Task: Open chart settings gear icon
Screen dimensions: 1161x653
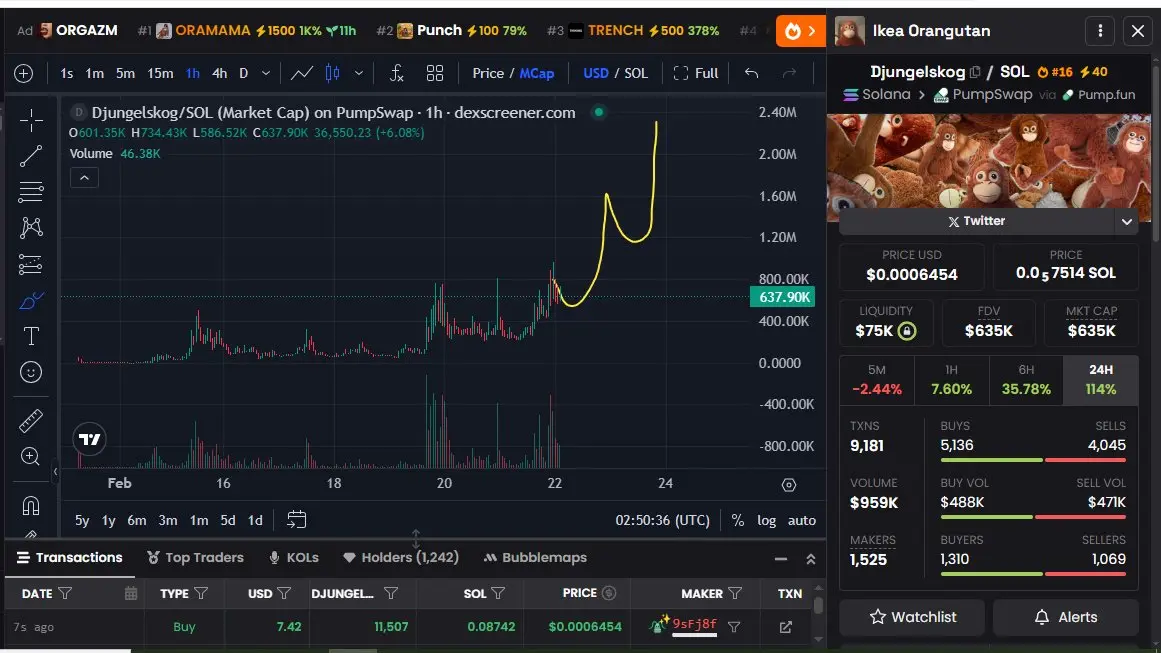Action: [789, 485]
